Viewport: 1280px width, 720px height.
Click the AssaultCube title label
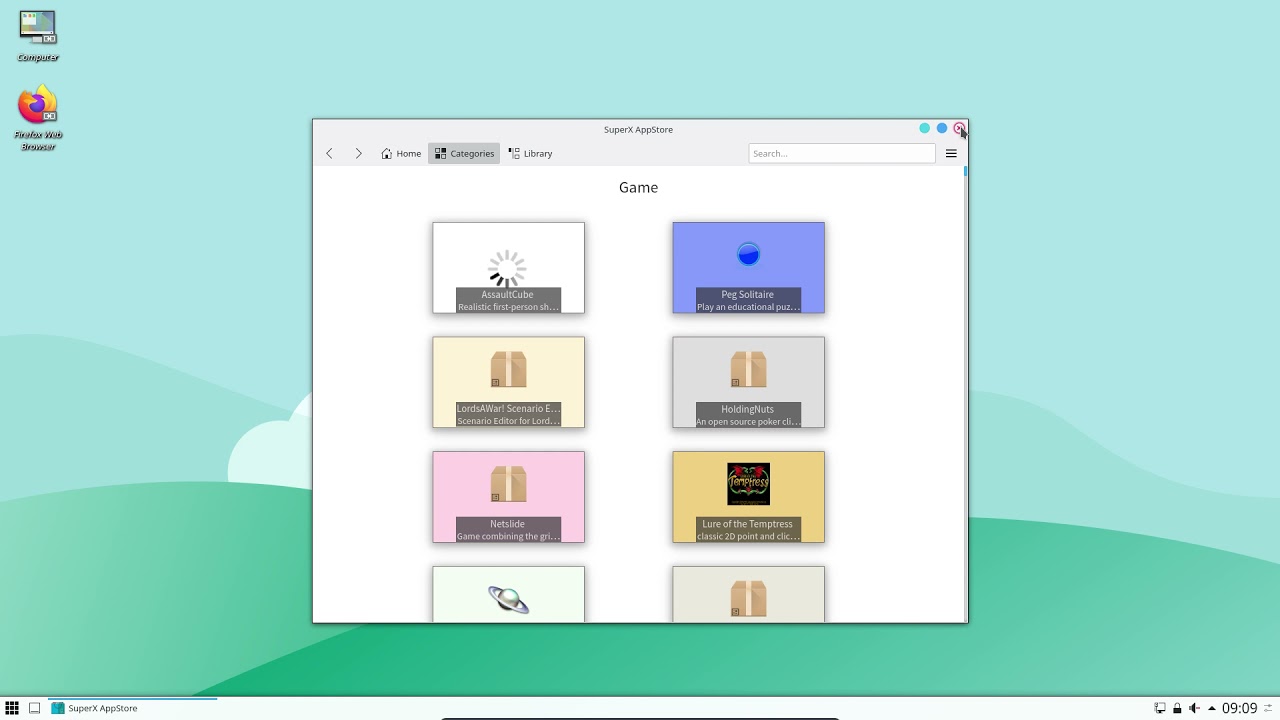pyautogui.click(x=507, y=294)
